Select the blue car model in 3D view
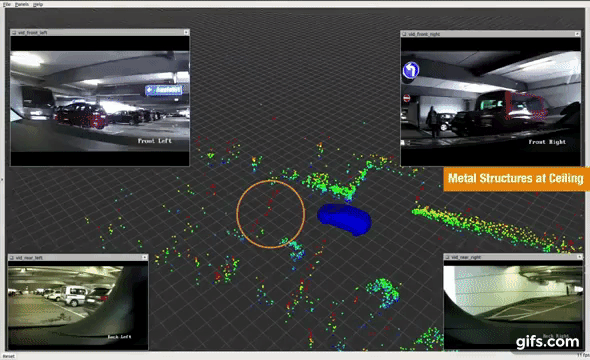 345,219
